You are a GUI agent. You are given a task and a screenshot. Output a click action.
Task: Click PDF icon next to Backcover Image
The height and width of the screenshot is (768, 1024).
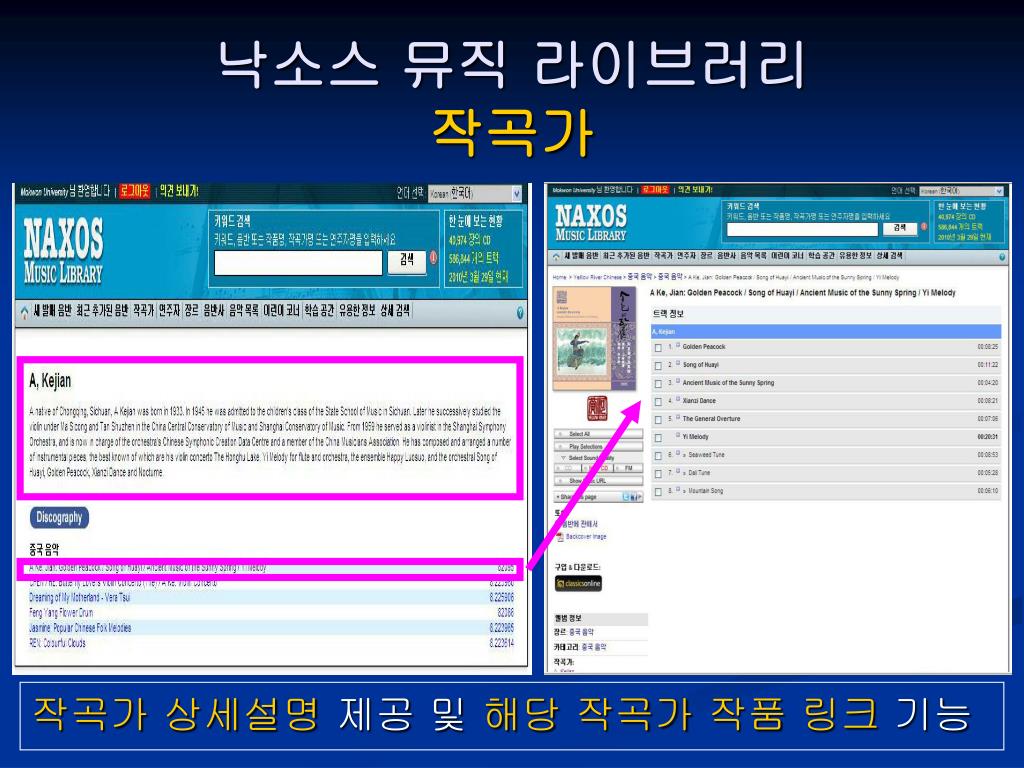coord(560,537)
